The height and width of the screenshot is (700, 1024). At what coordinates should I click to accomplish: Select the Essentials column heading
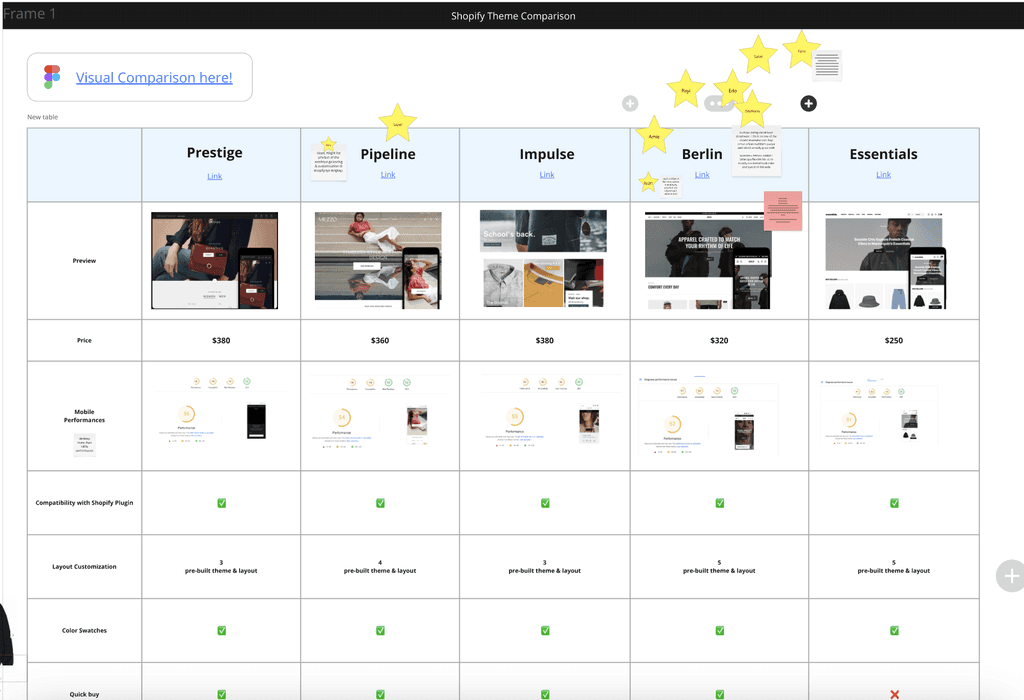[883, 154]
